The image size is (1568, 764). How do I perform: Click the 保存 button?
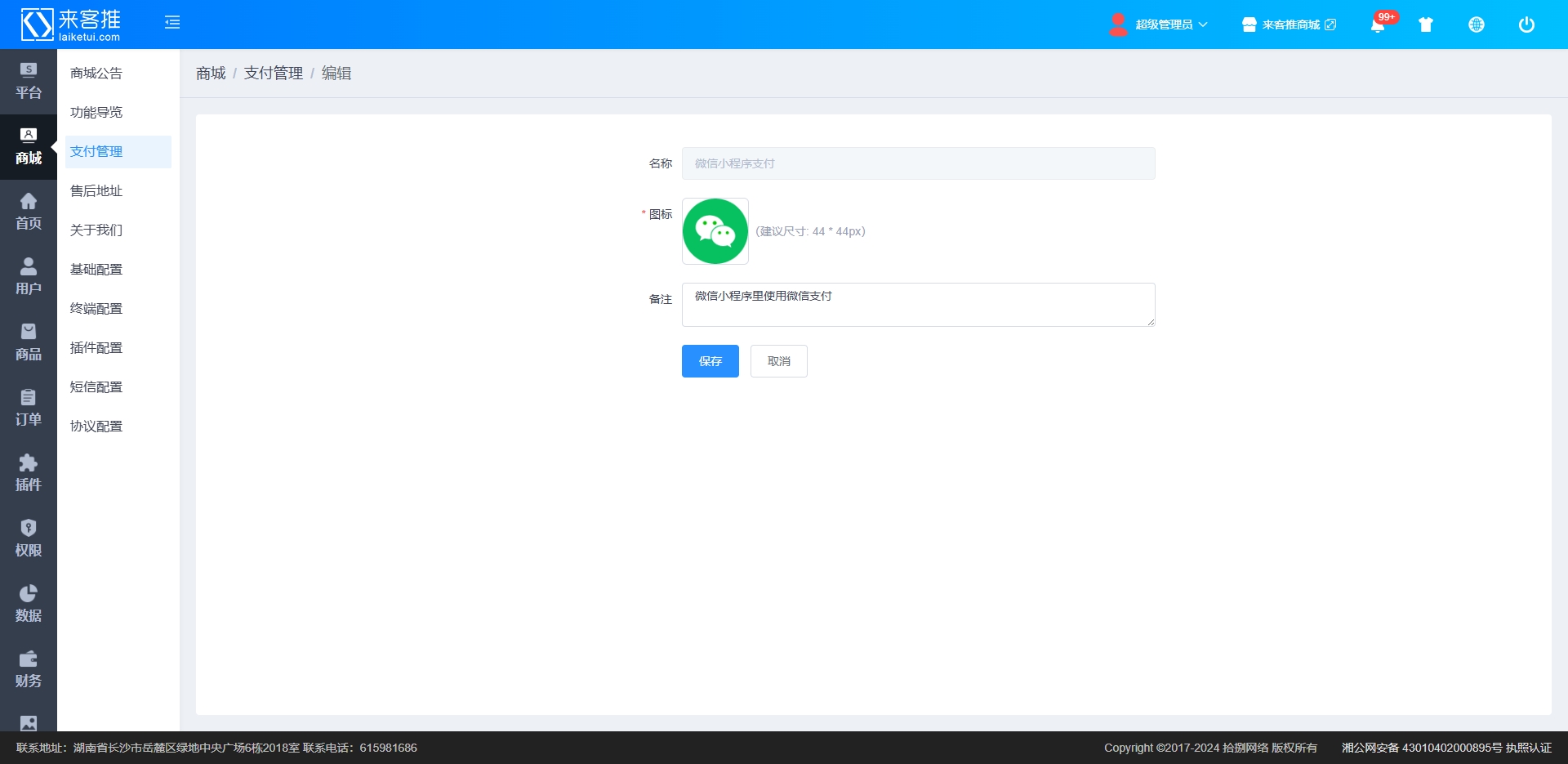(710, 361)
